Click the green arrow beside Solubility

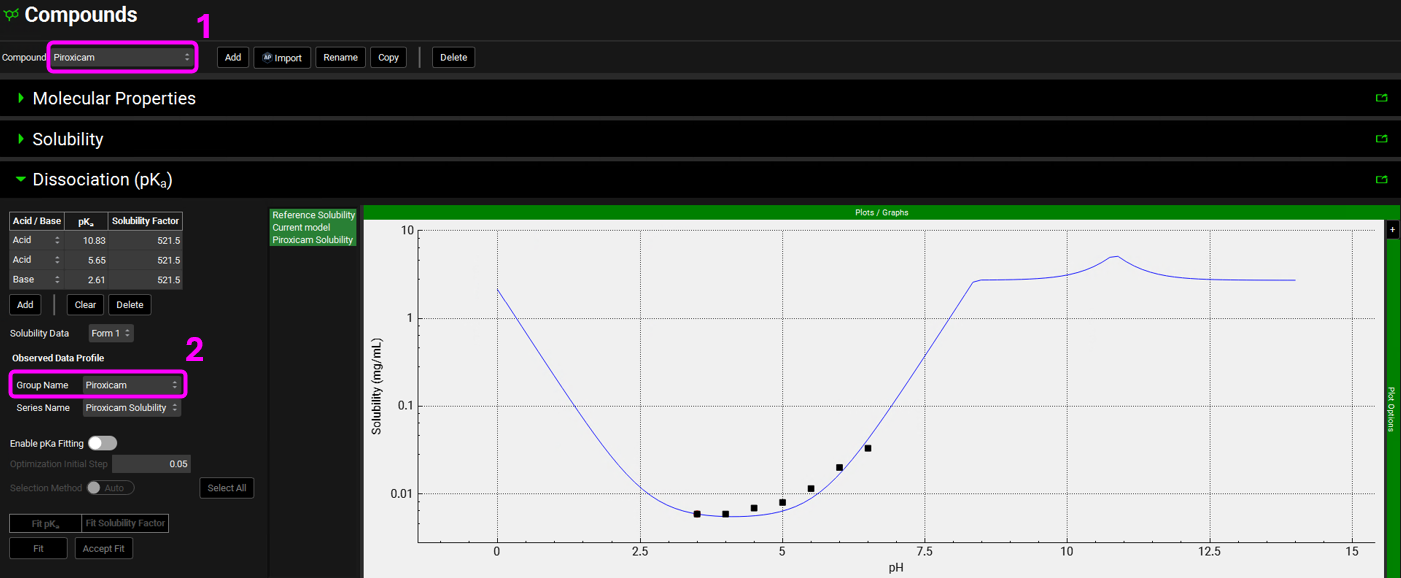coord(20,139)
